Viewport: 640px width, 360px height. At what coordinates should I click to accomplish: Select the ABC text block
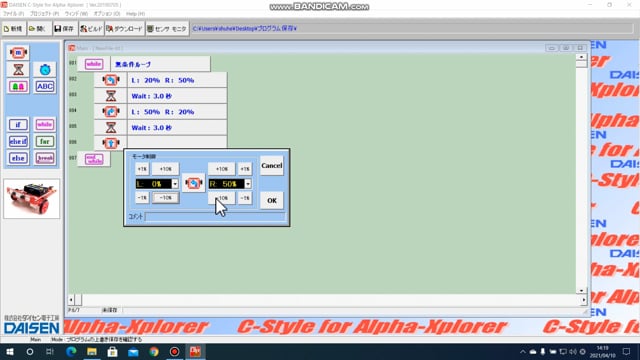pos(44,87)
